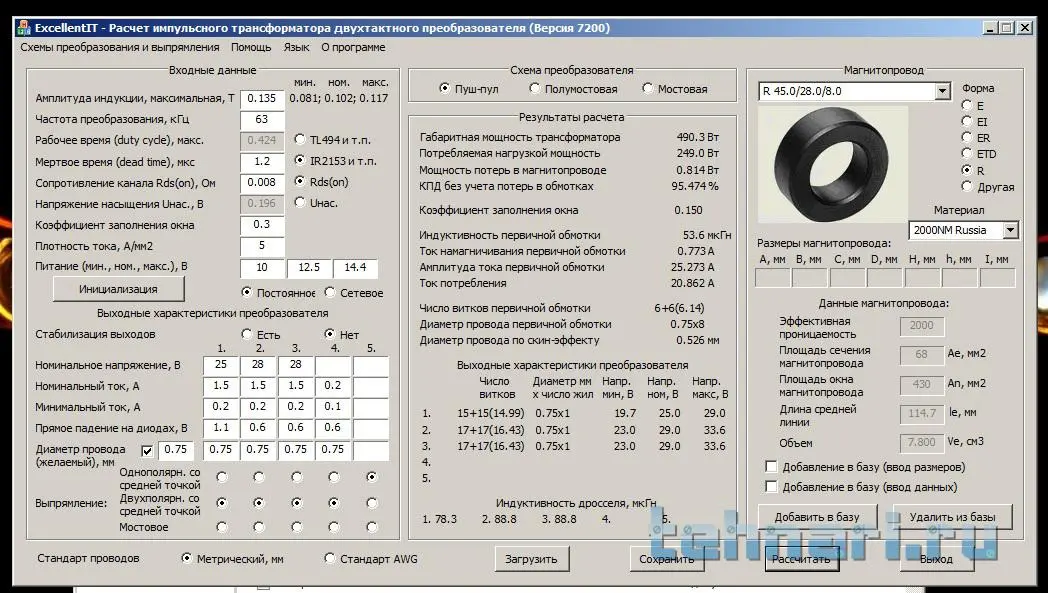The image size is (1048, 593).
Task: Set output stabilization to Нет
Action: click(330, 334)
